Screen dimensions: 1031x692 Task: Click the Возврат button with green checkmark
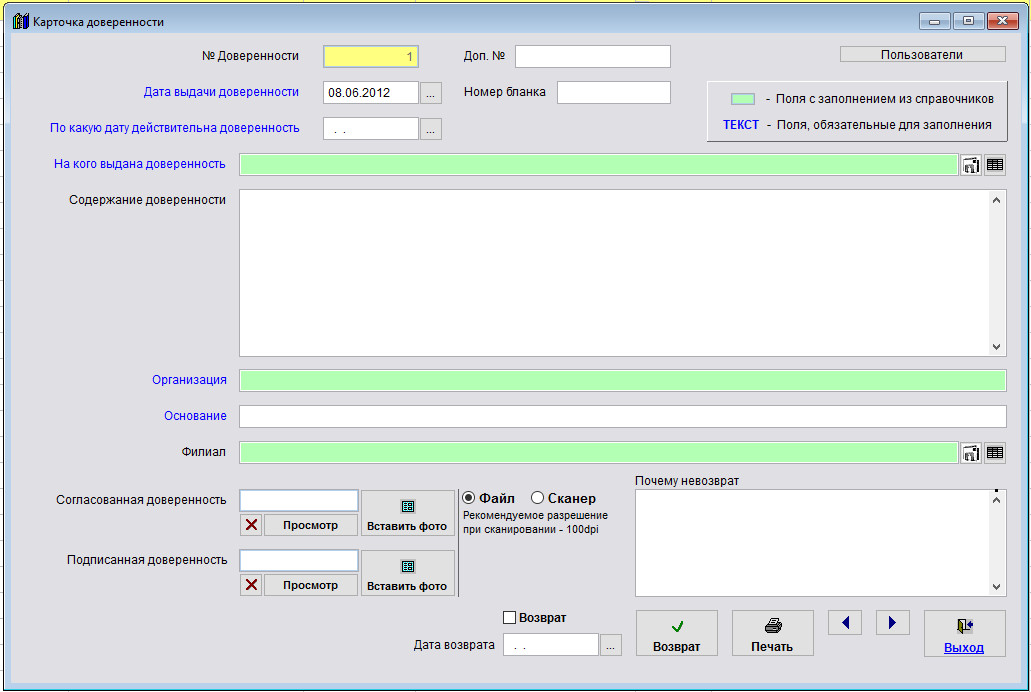click(677, 633)
